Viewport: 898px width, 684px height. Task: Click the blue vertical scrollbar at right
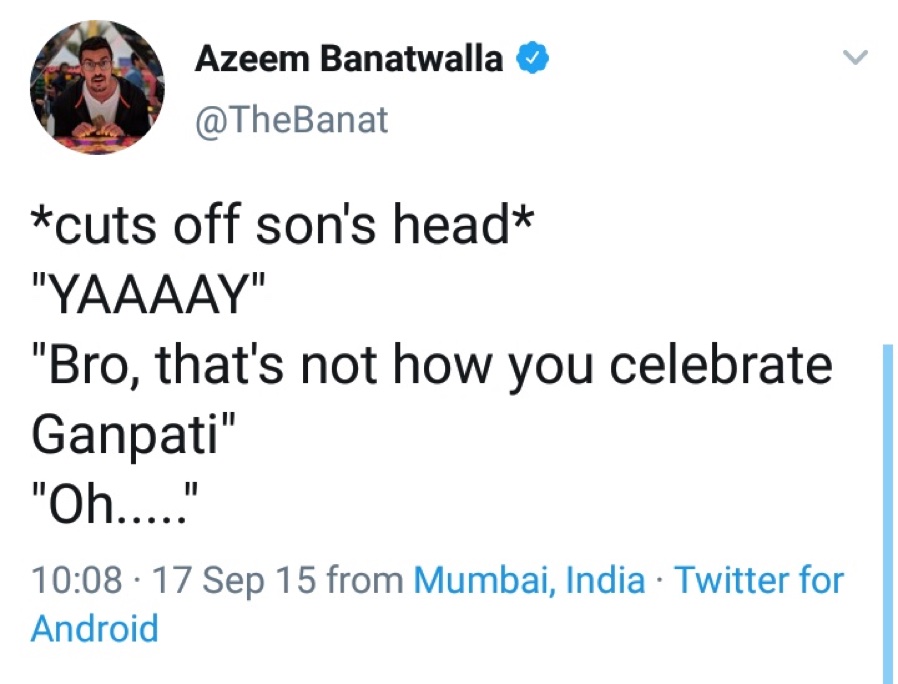coord(887,510)
